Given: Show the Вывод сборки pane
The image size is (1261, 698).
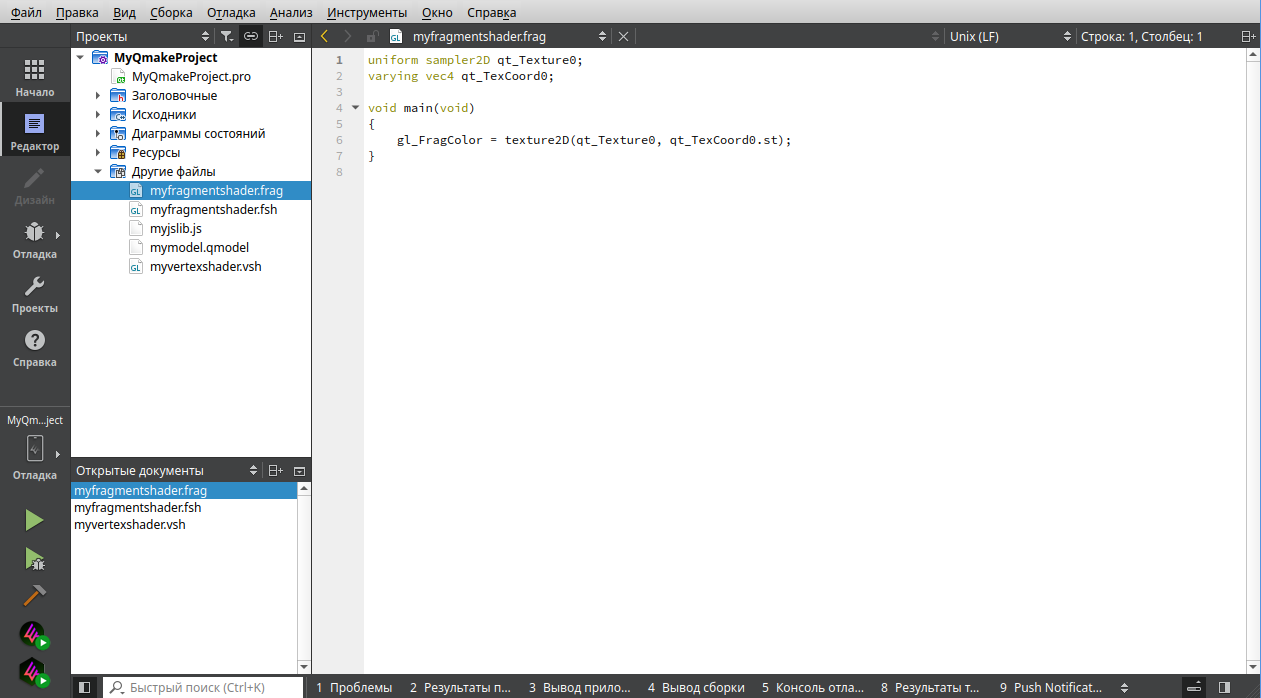Looking at the screenshot, I should point(696,687).
